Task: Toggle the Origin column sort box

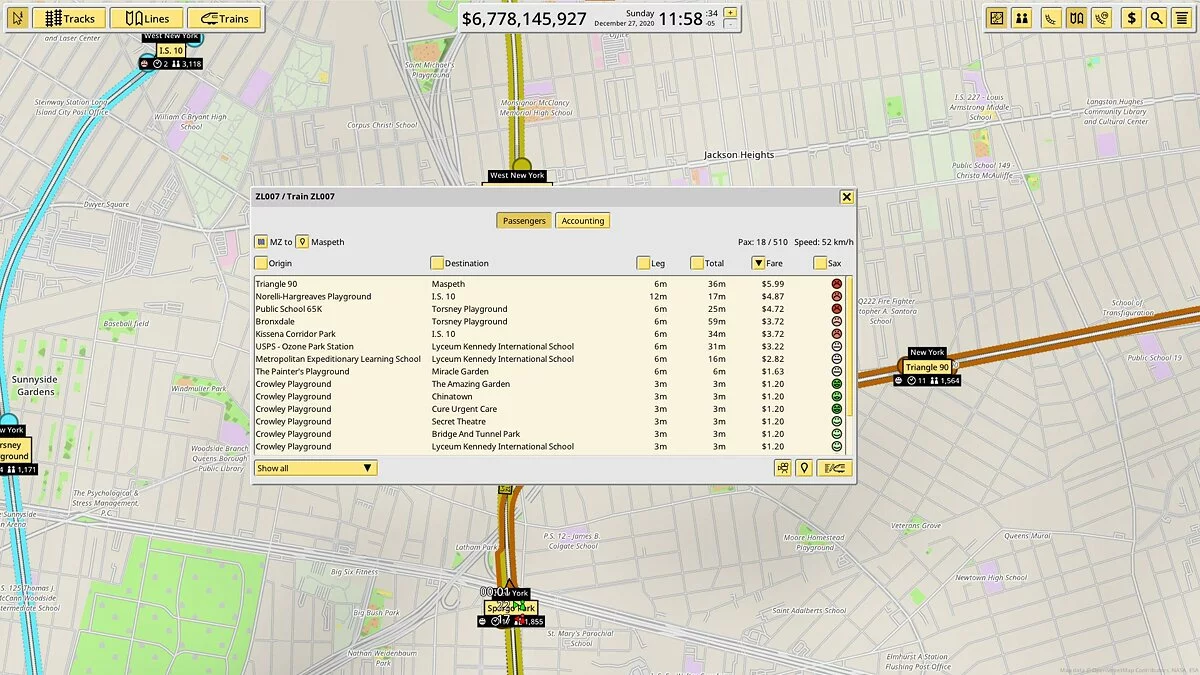Action: pyautogui.click(x=261, y=263)
